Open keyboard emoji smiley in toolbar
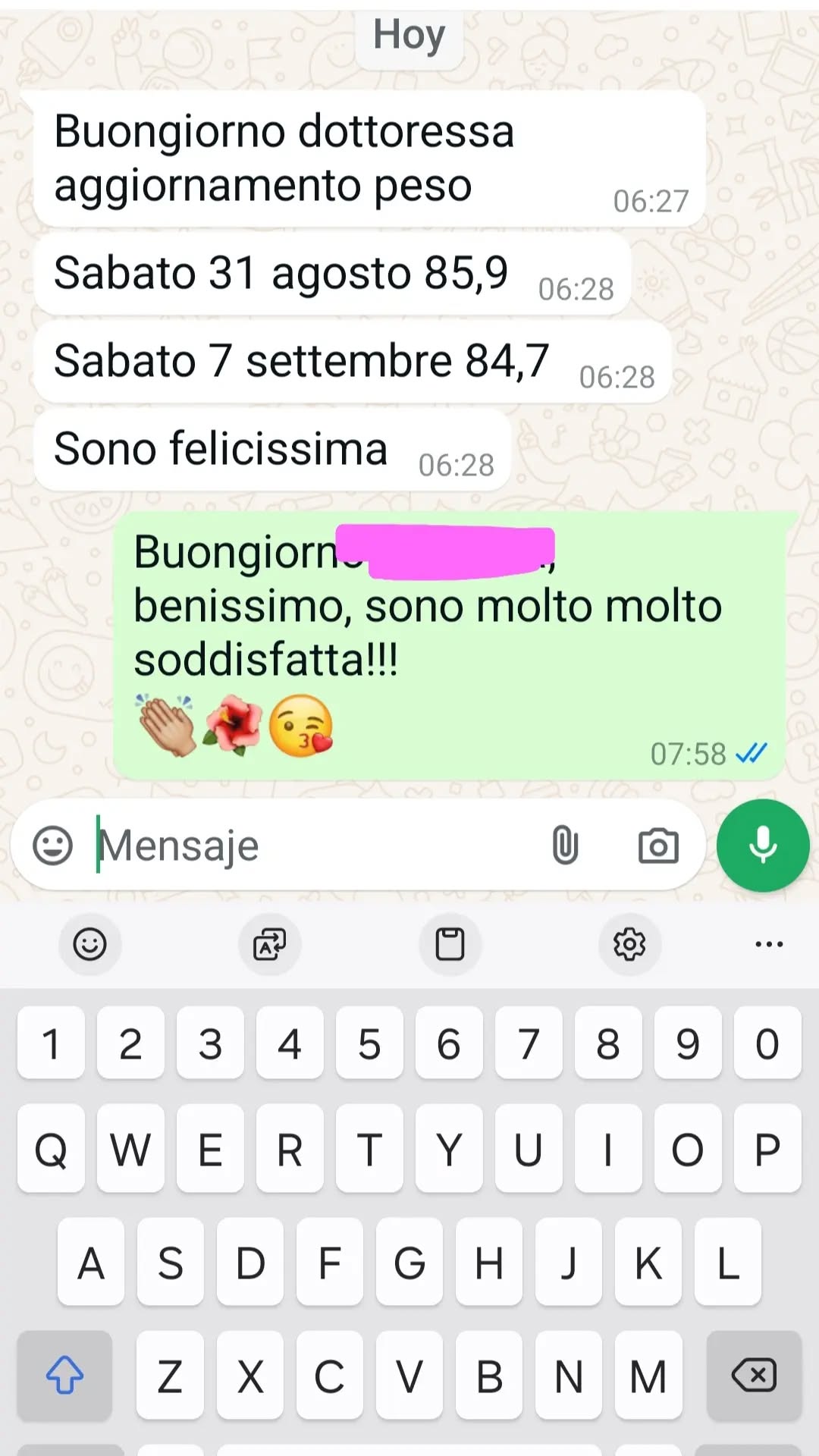This screenshot has width=819, height=1456. point(89,944)
